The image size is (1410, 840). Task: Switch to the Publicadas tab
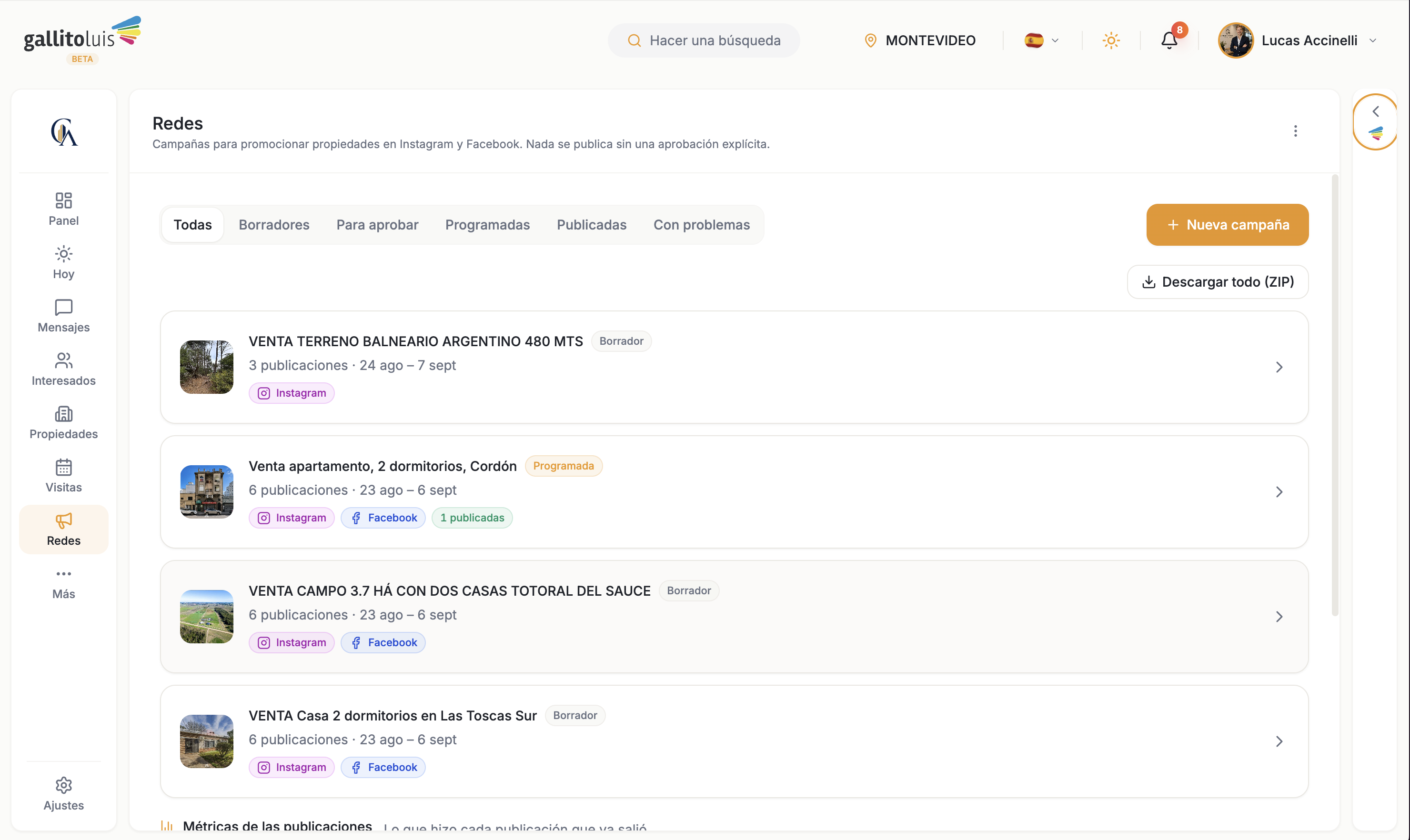[x=591, y=225]
